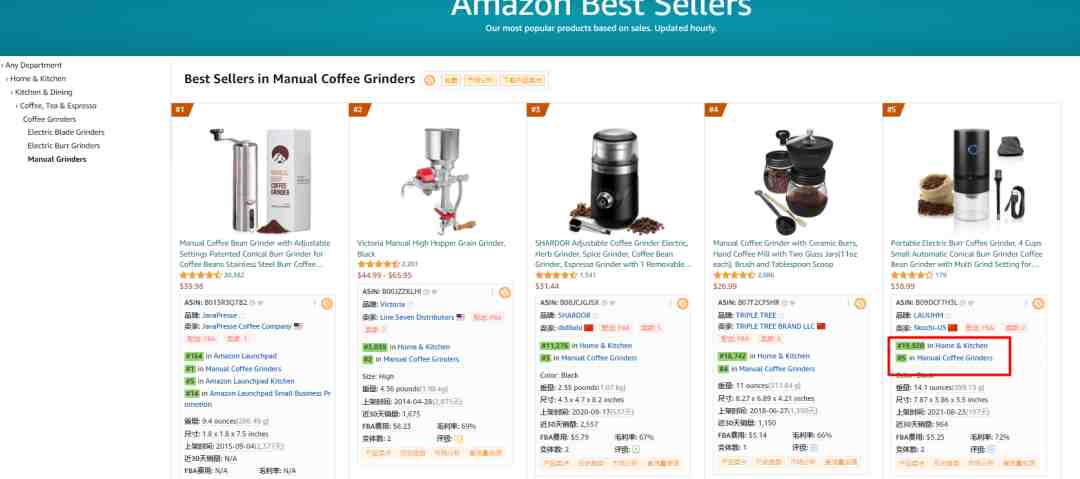Open Coffee, Tea & Espresso category
The image size is (1080, 479).
(58, 105)
